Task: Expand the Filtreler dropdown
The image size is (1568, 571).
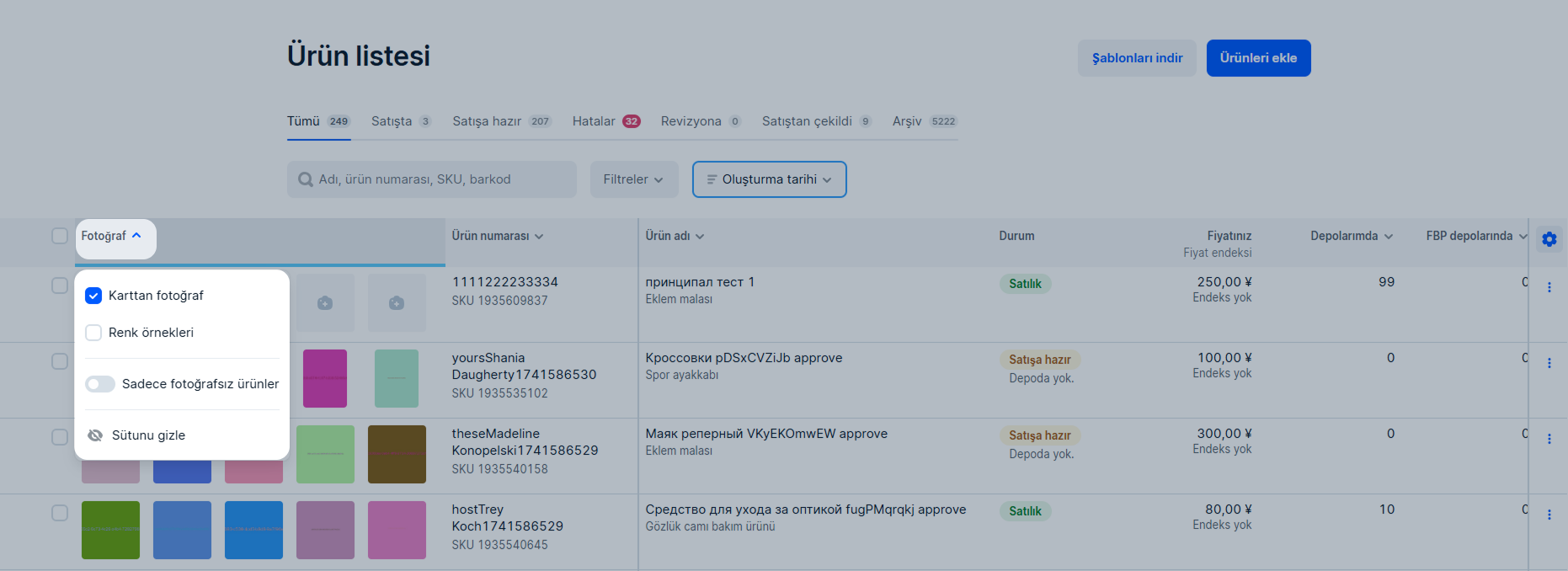Action: coord(633,179)
